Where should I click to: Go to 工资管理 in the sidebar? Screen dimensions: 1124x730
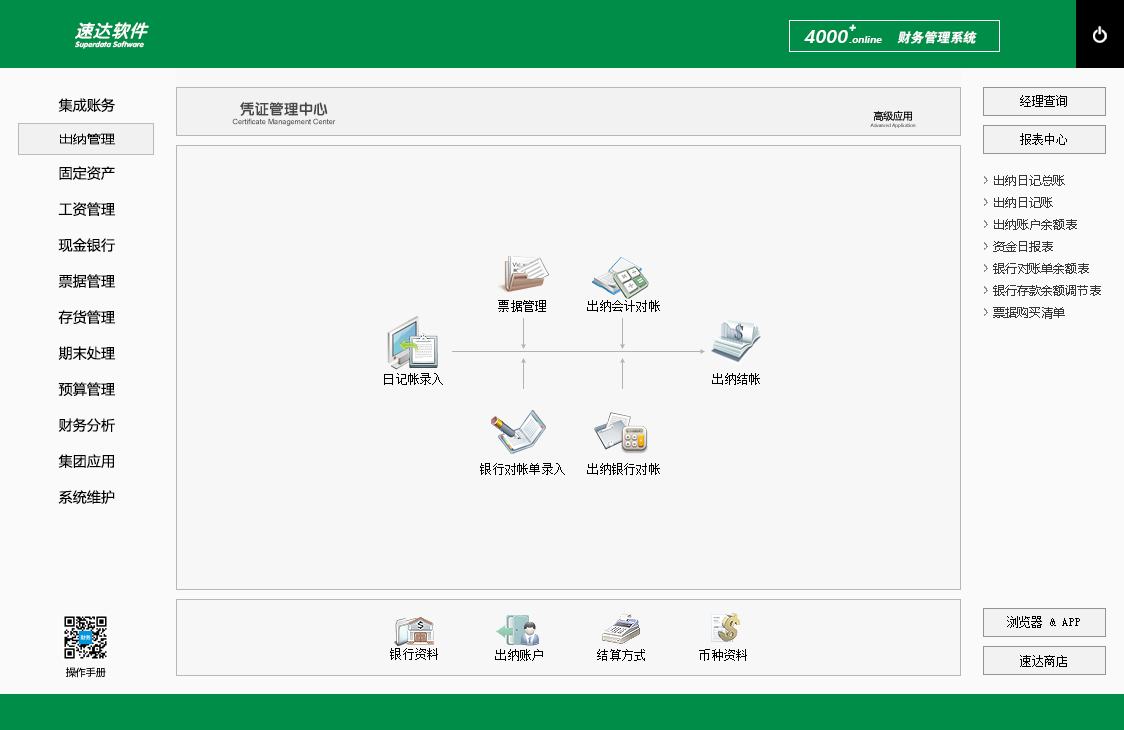[x=86, y=210]
